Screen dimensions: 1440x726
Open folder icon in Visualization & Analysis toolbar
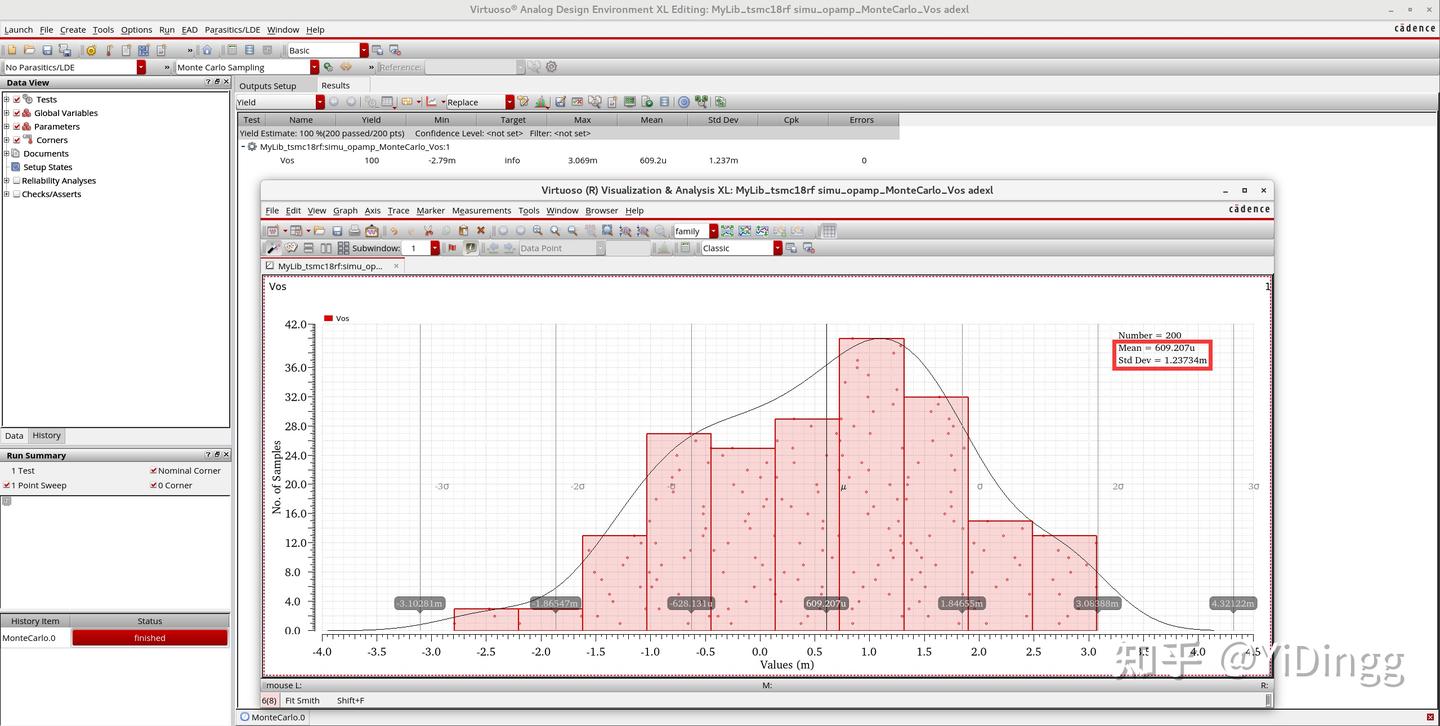tap(319, 231)
